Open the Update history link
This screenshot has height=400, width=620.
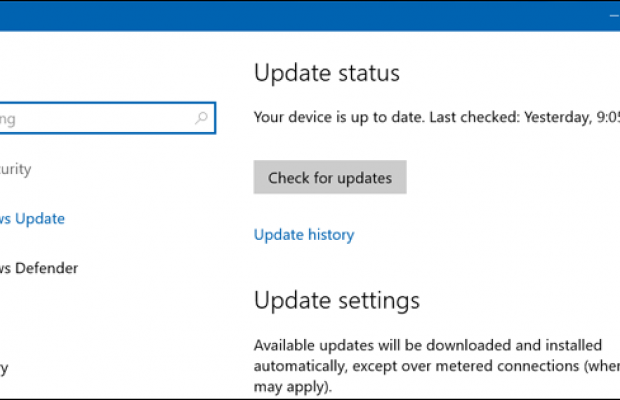point(304,235)
